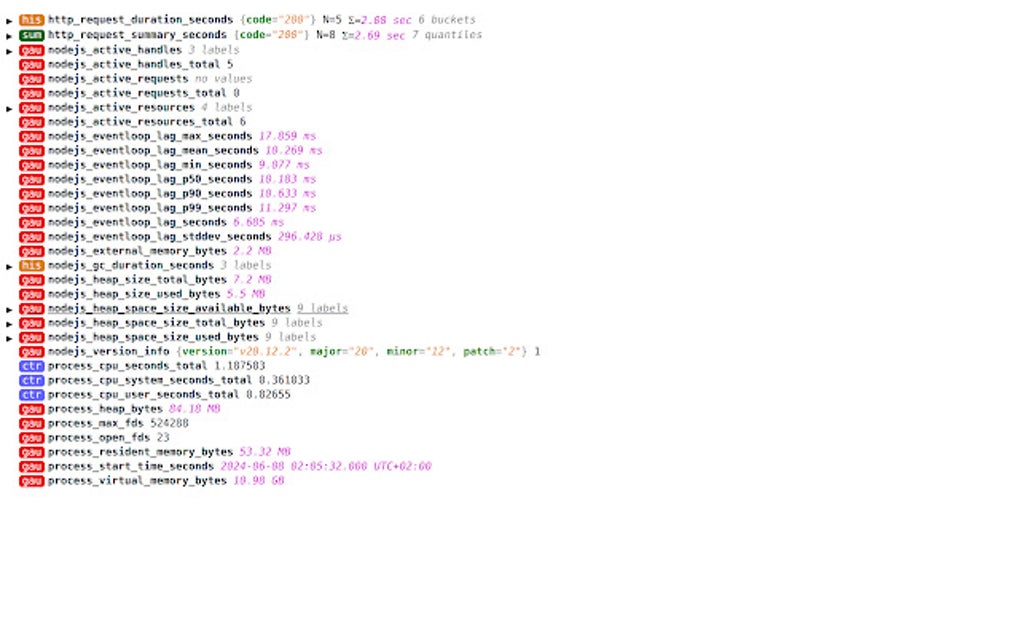The image size is (1020, 638).
Task: Select metric name nodejs_eventloop_lag_seconds
Action: pos(137,222)
